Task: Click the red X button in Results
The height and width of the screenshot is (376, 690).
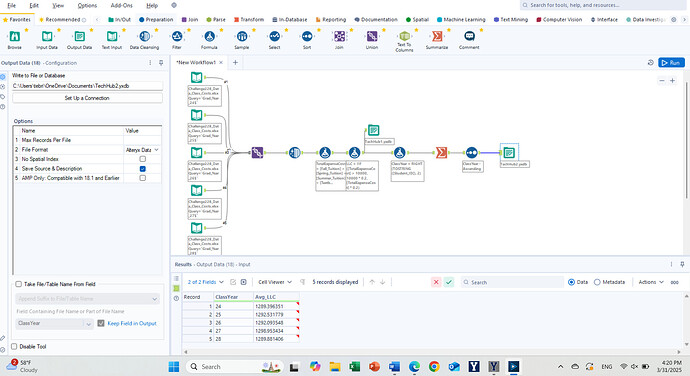Action: [436, 282]
